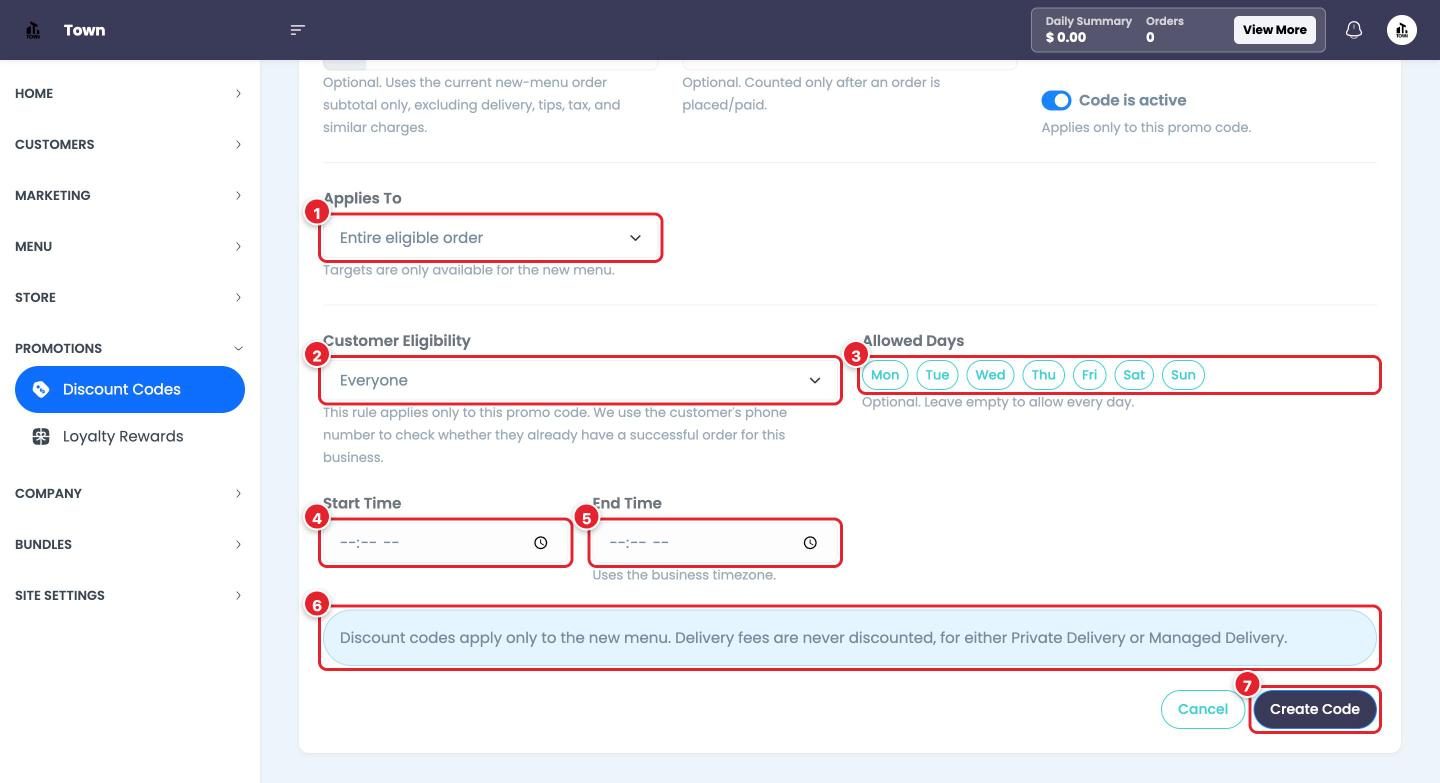Viewport: 1440px width, 783px height.
Task: Open Start Time clock picker icon
Action: [x=541, y=543]
